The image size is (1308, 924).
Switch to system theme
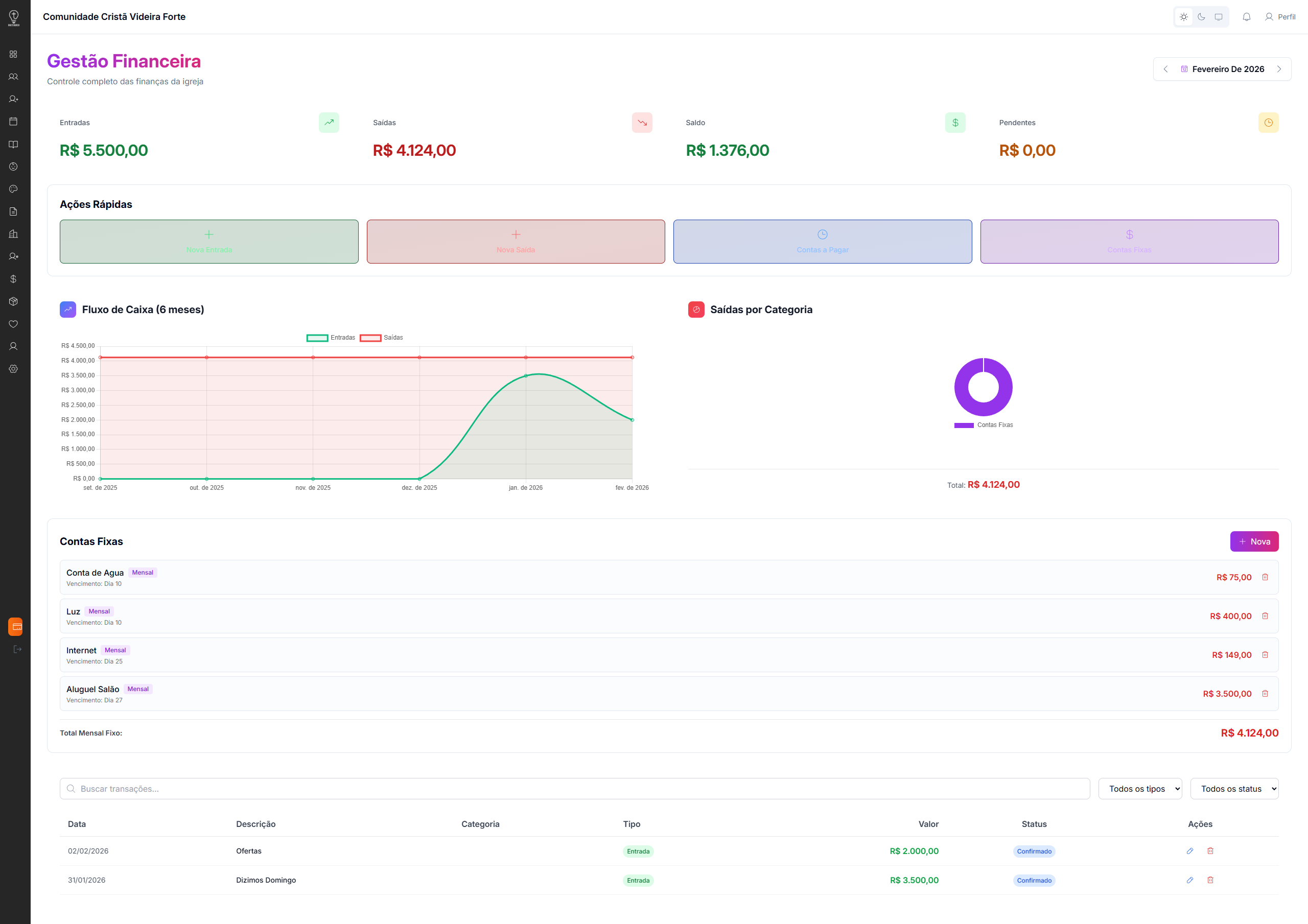1219,17
